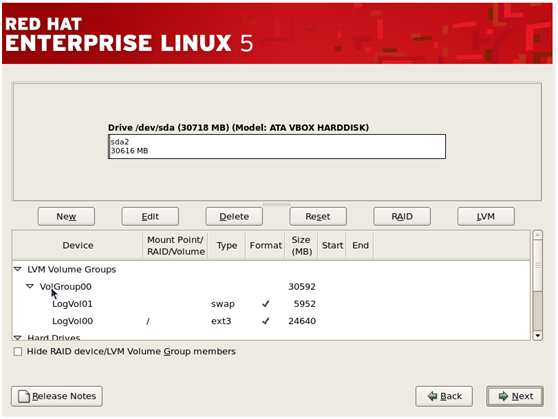558x419 pixels.
Task: Click the partition list scrollbar up arrow
Action: click(x=538, y=235)
